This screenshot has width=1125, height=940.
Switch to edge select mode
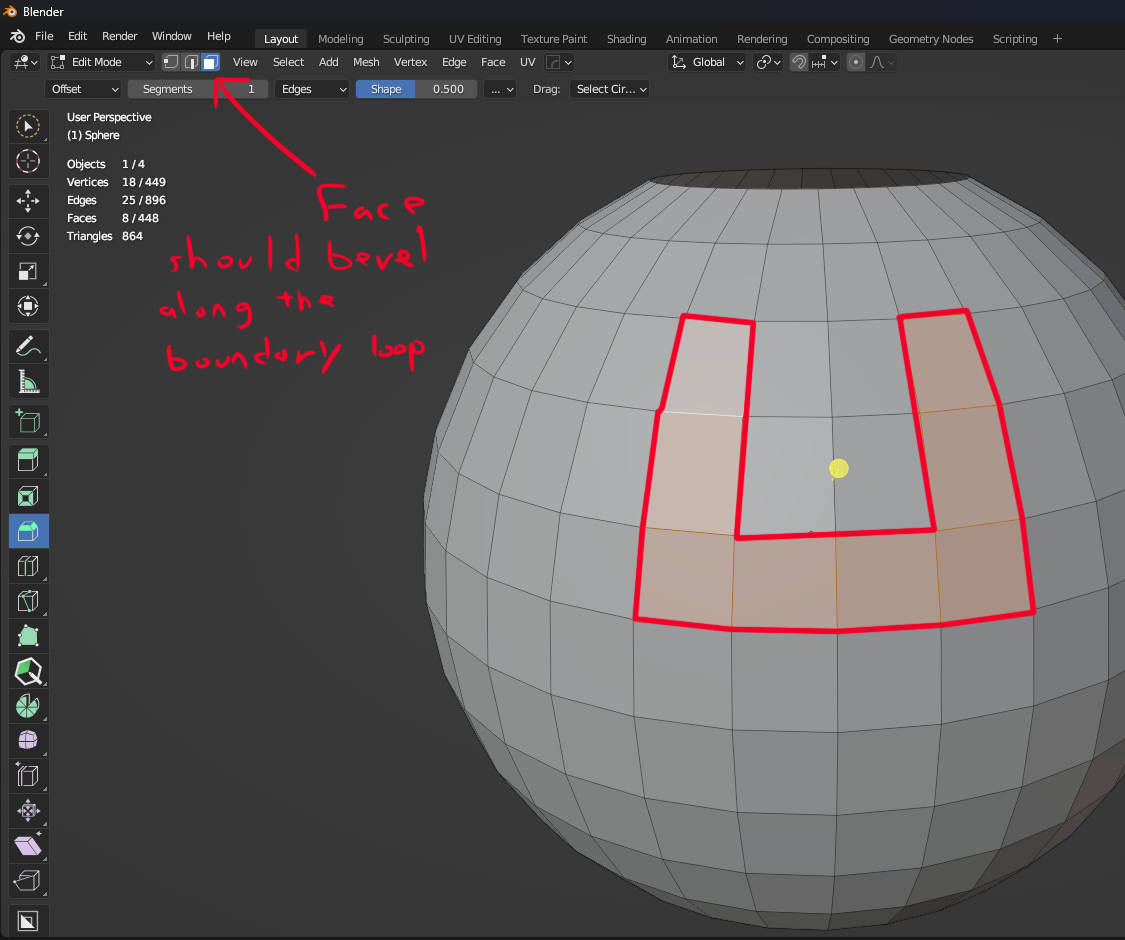click(191, 62)
